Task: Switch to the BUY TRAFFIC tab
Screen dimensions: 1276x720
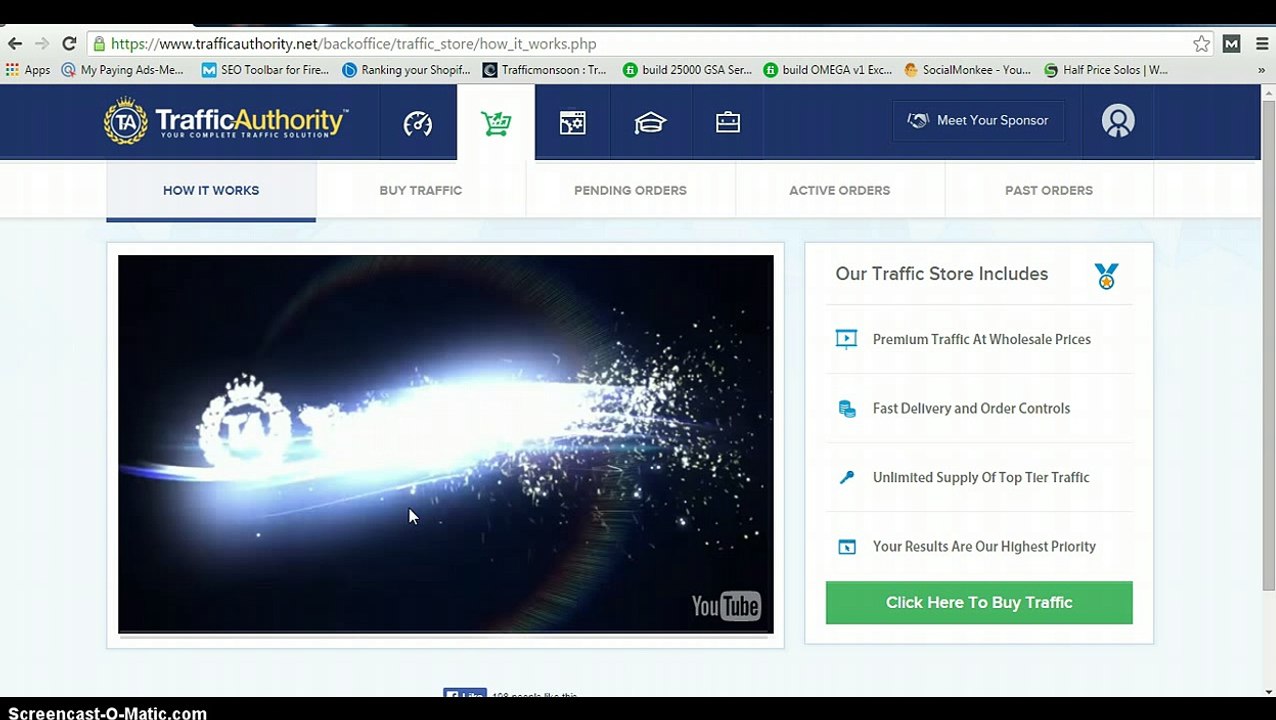Action: coord(421,190)
